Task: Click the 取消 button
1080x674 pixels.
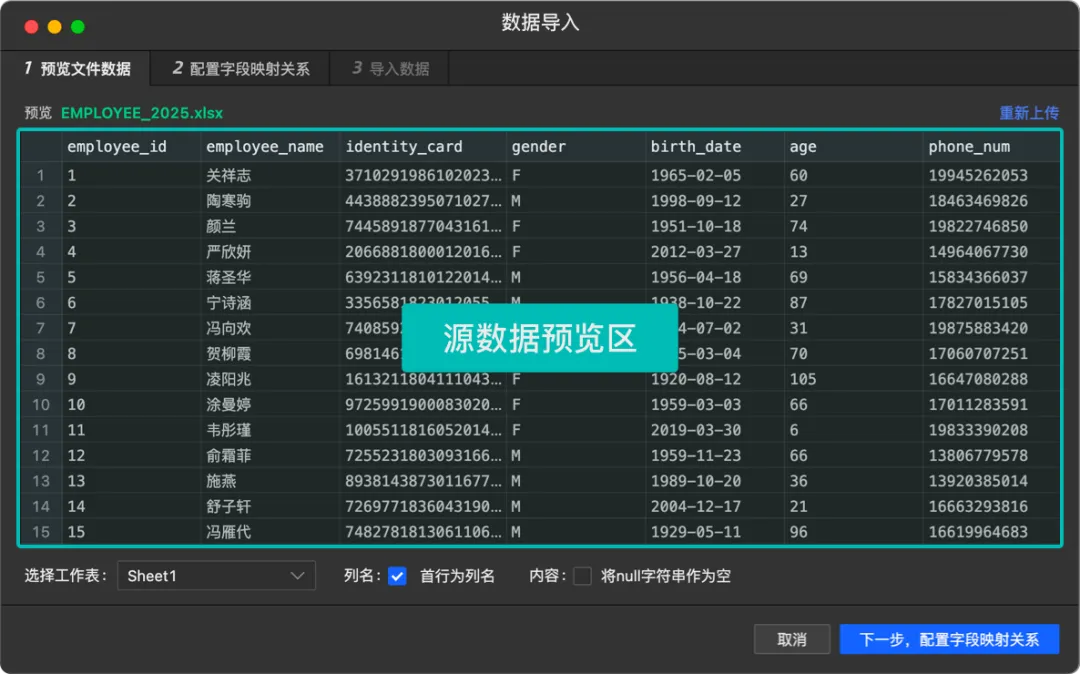Action: (x=792, y=638)
